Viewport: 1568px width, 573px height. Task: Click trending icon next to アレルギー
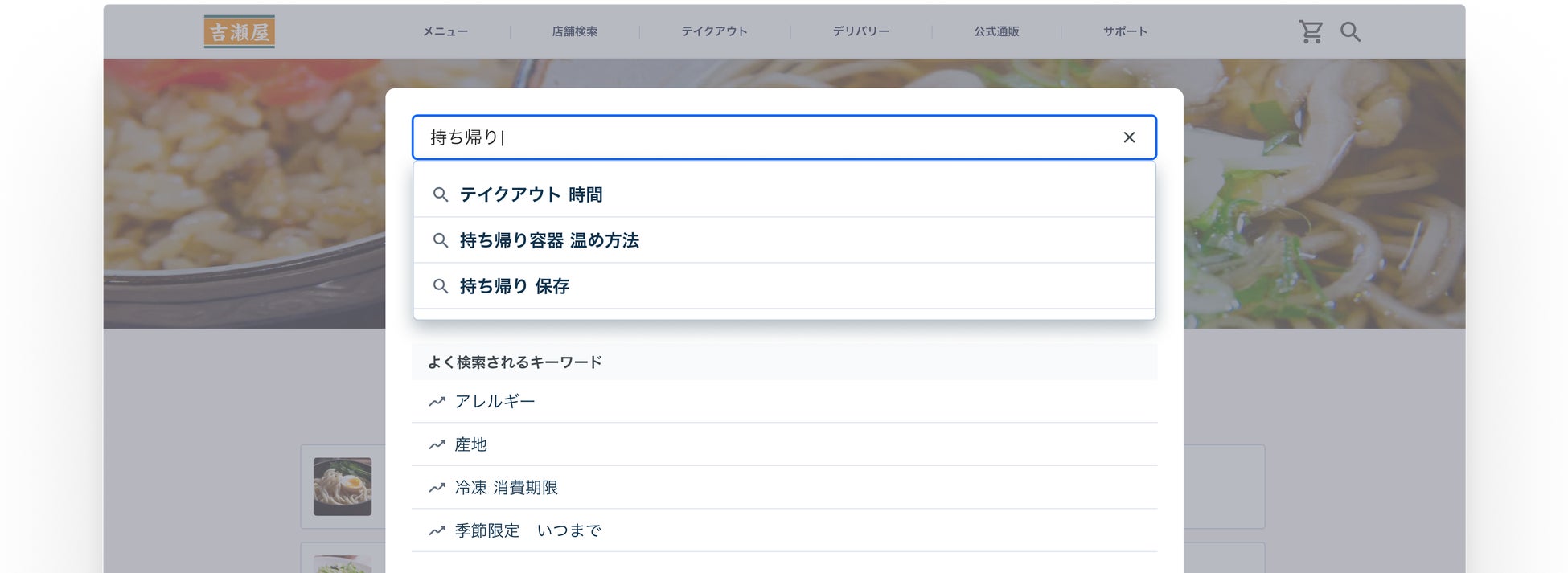pos(437,402)
